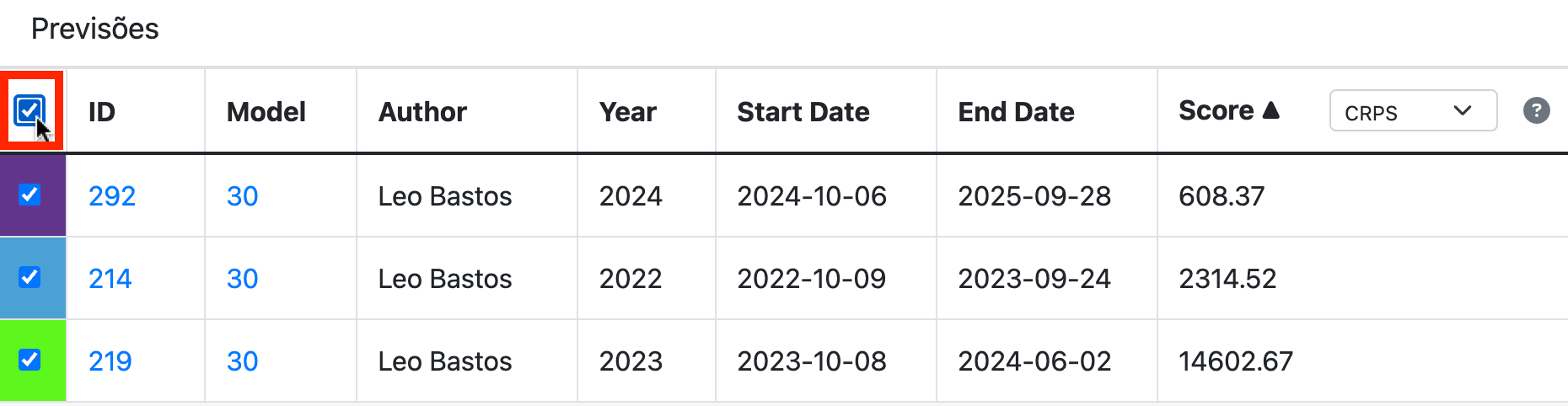This screenshot has width=1568, height=406.
Task: Uncheck the checkbox for prediction 219
Action: tap(30, 360)
